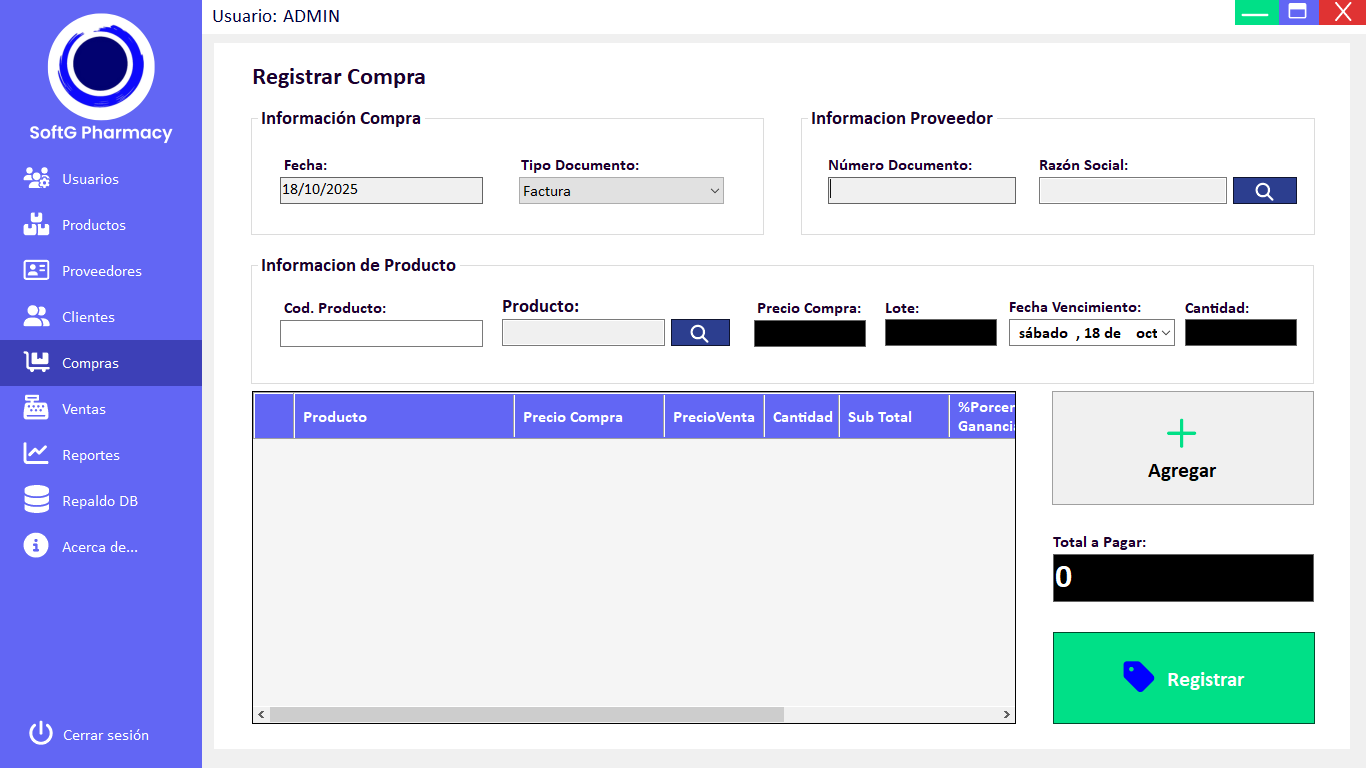
Task: Focus the Número Documento field
Action: point(921,191)
